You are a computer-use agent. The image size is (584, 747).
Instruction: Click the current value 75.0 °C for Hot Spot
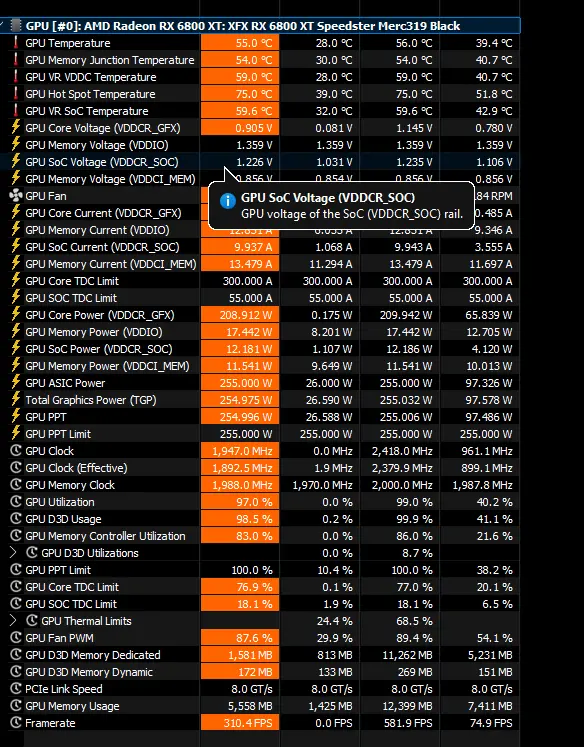254,94
